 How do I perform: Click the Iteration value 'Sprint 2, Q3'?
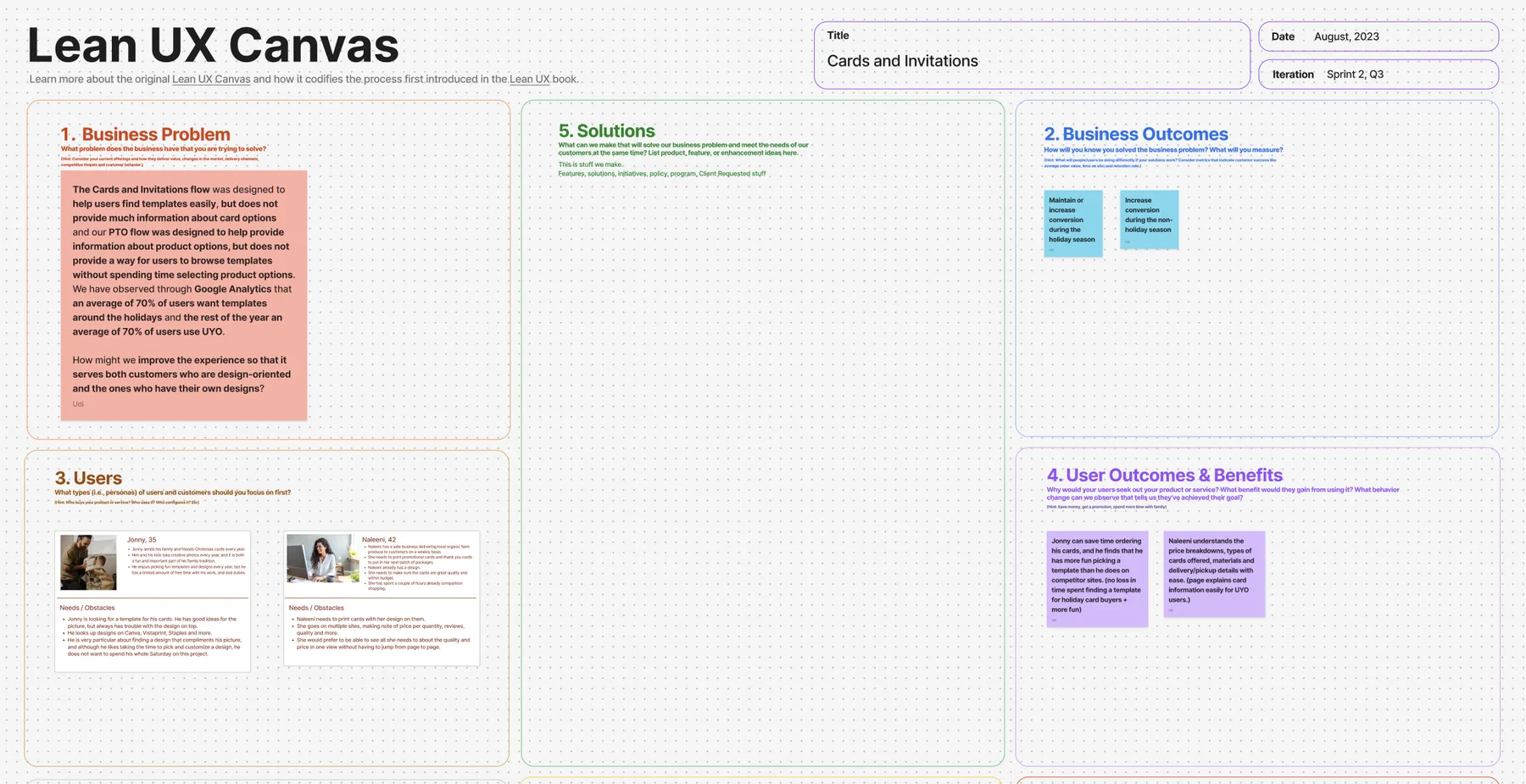1355,74
